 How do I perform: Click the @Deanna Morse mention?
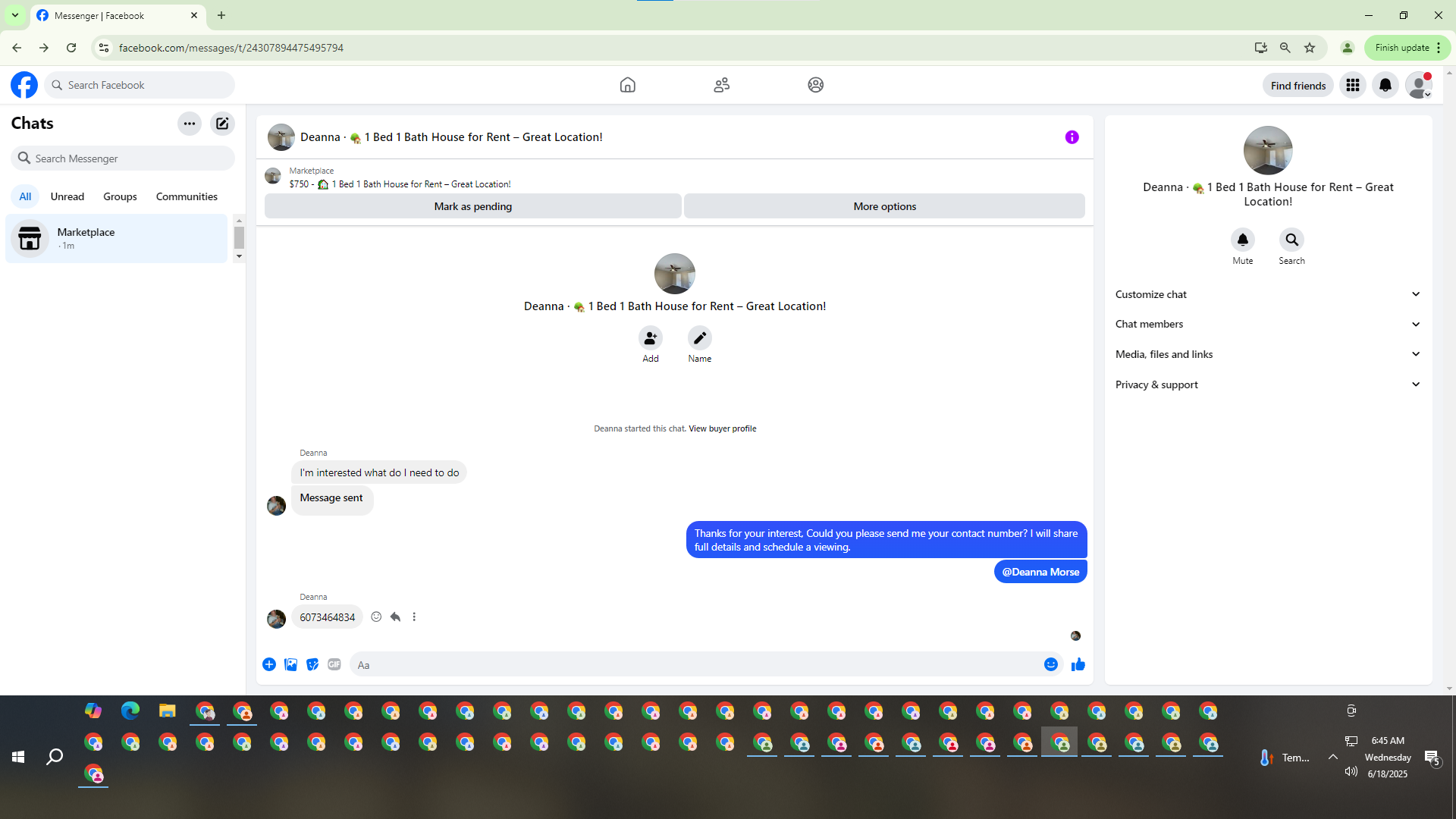(x=1040, y=573)
